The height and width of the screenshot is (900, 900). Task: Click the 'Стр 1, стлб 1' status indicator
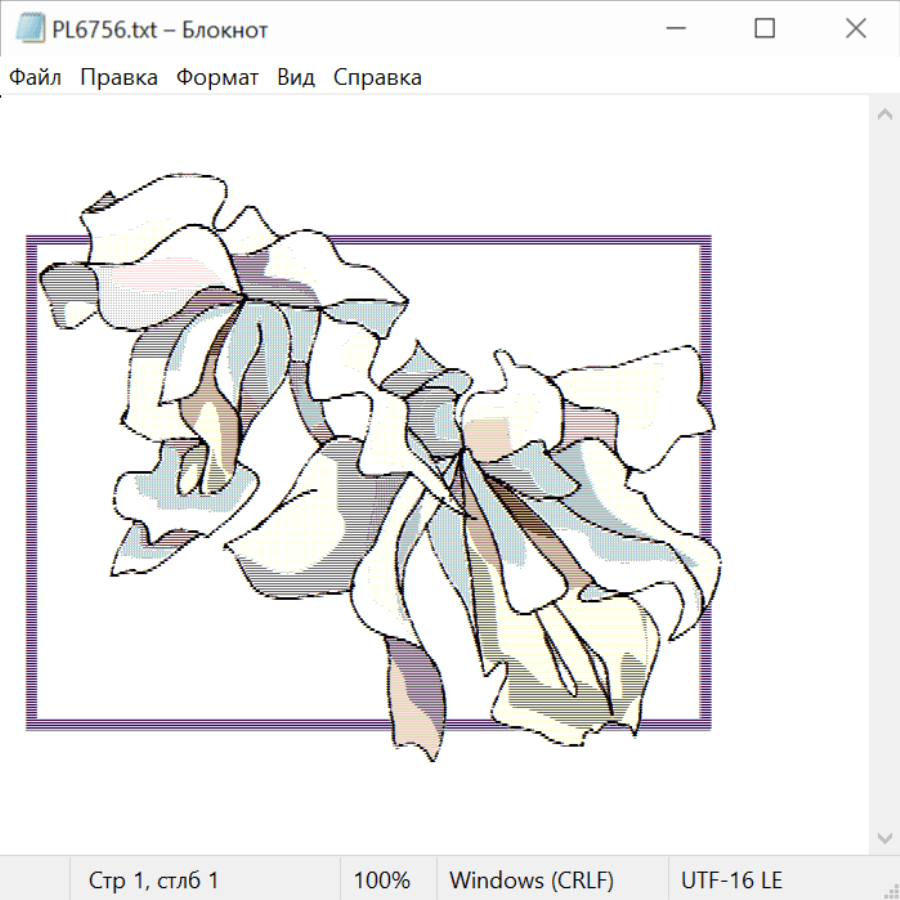(x=153, y=881)
